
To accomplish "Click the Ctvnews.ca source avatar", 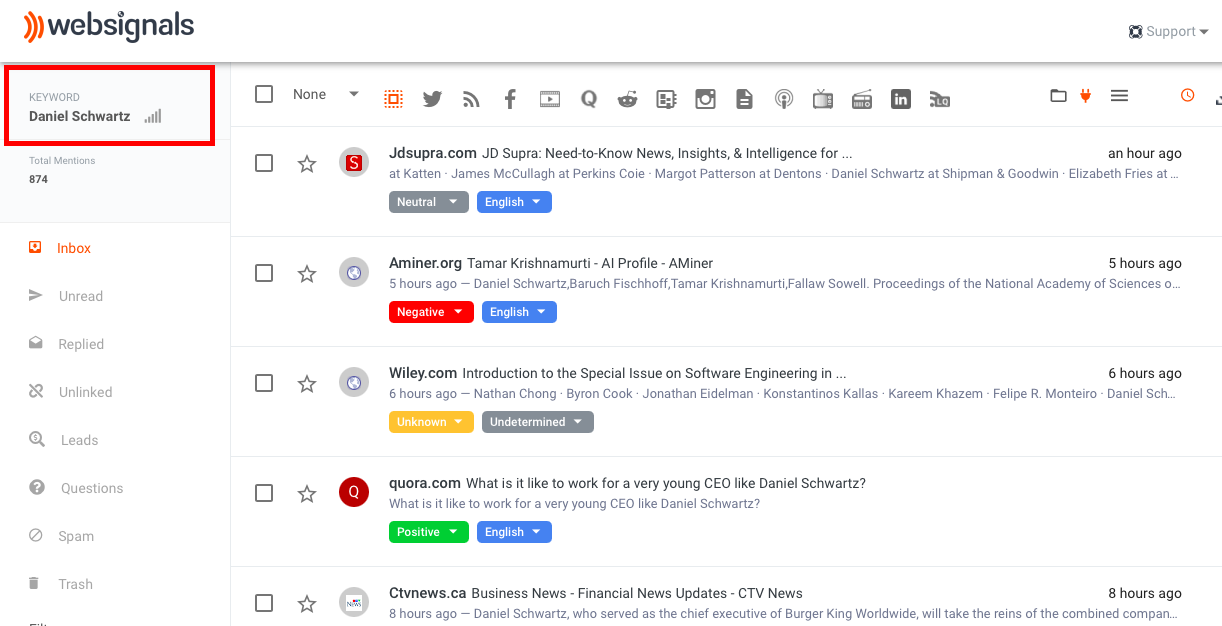I will (354, 602).
